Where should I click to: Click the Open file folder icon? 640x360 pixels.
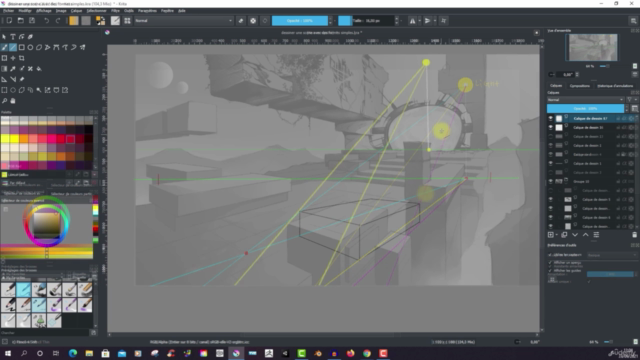pyautogui.click(x=20, y=20)
